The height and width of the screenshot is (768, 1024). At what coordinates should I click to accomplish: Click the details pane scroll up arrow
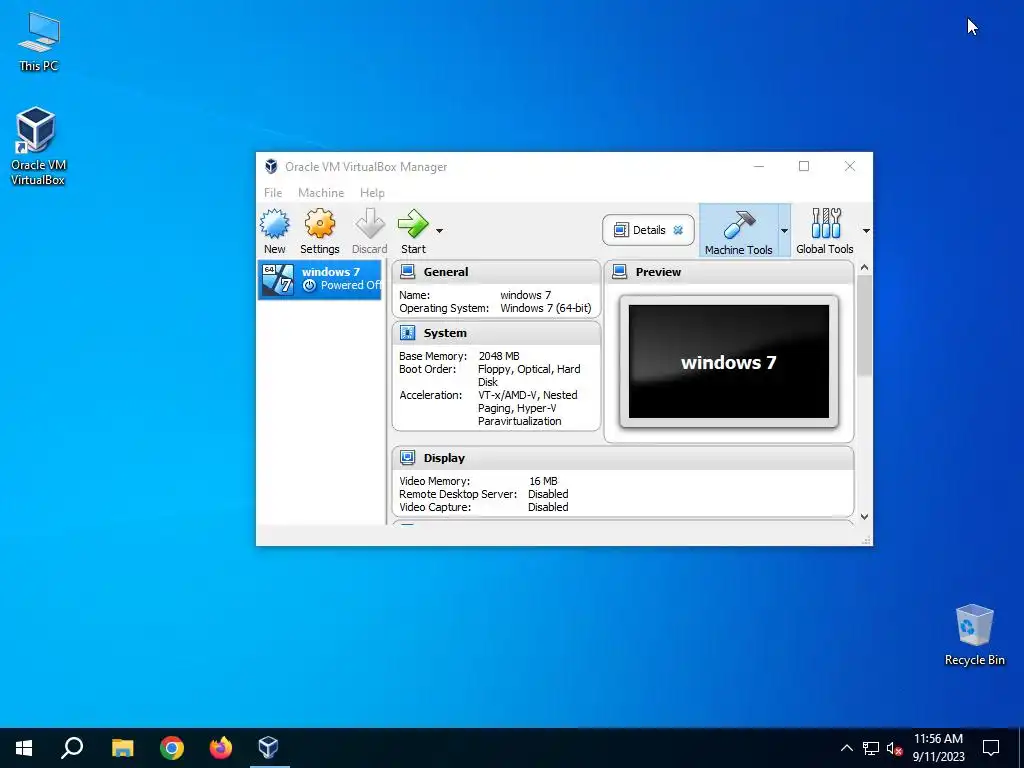865,267
